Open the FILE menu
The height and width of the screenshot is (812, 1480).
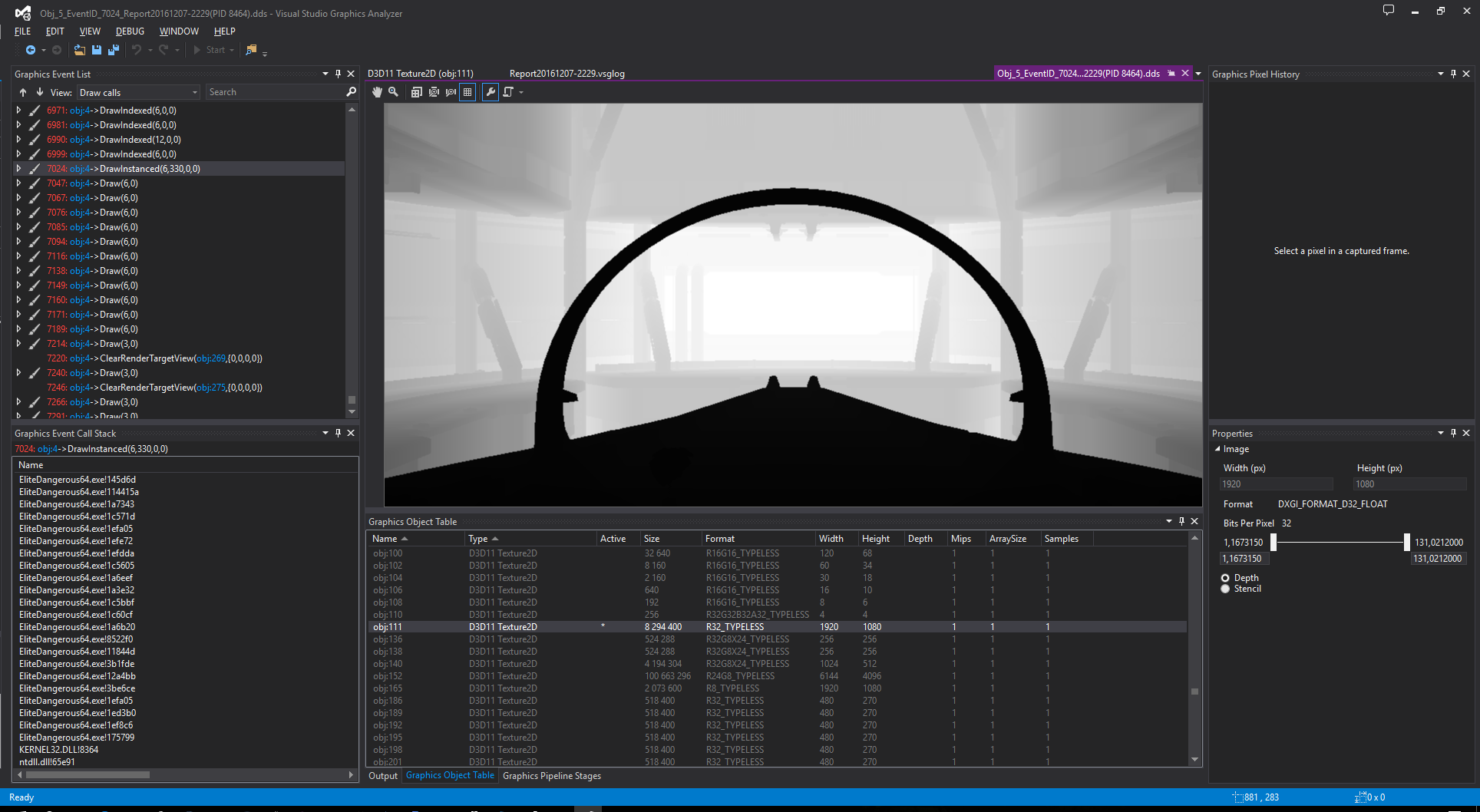tap(23, 31)
